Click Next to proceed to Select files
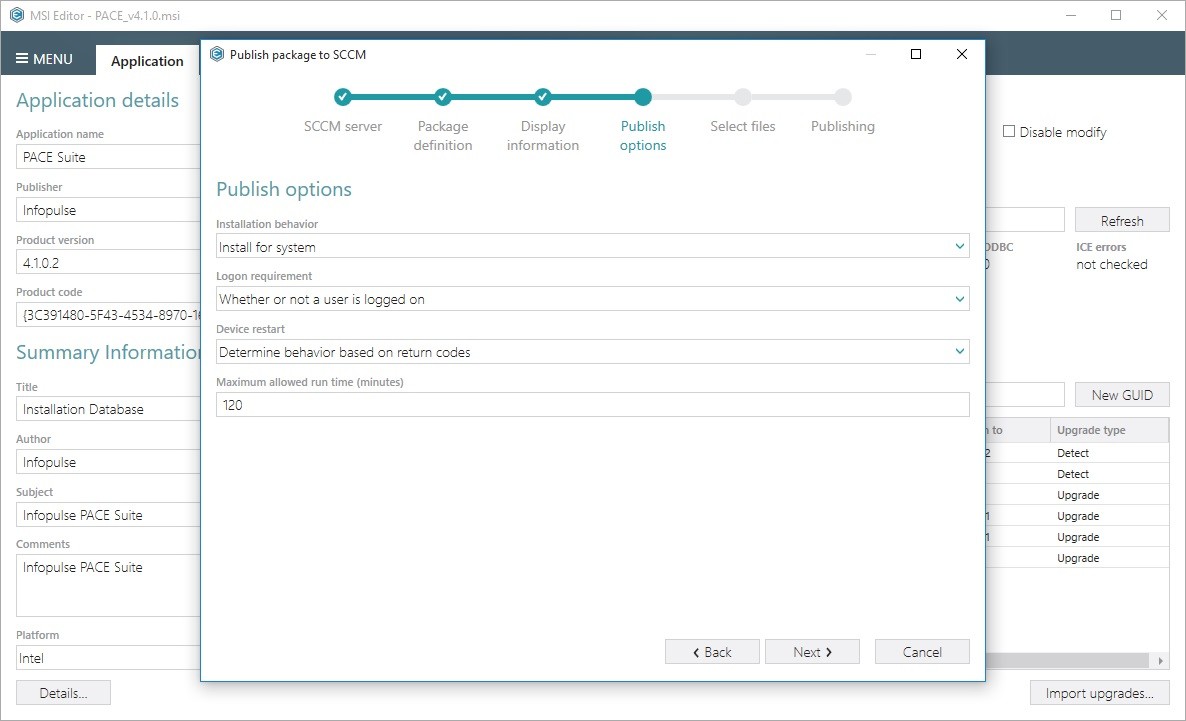The image size is (1186, 721). coord(812,651)
